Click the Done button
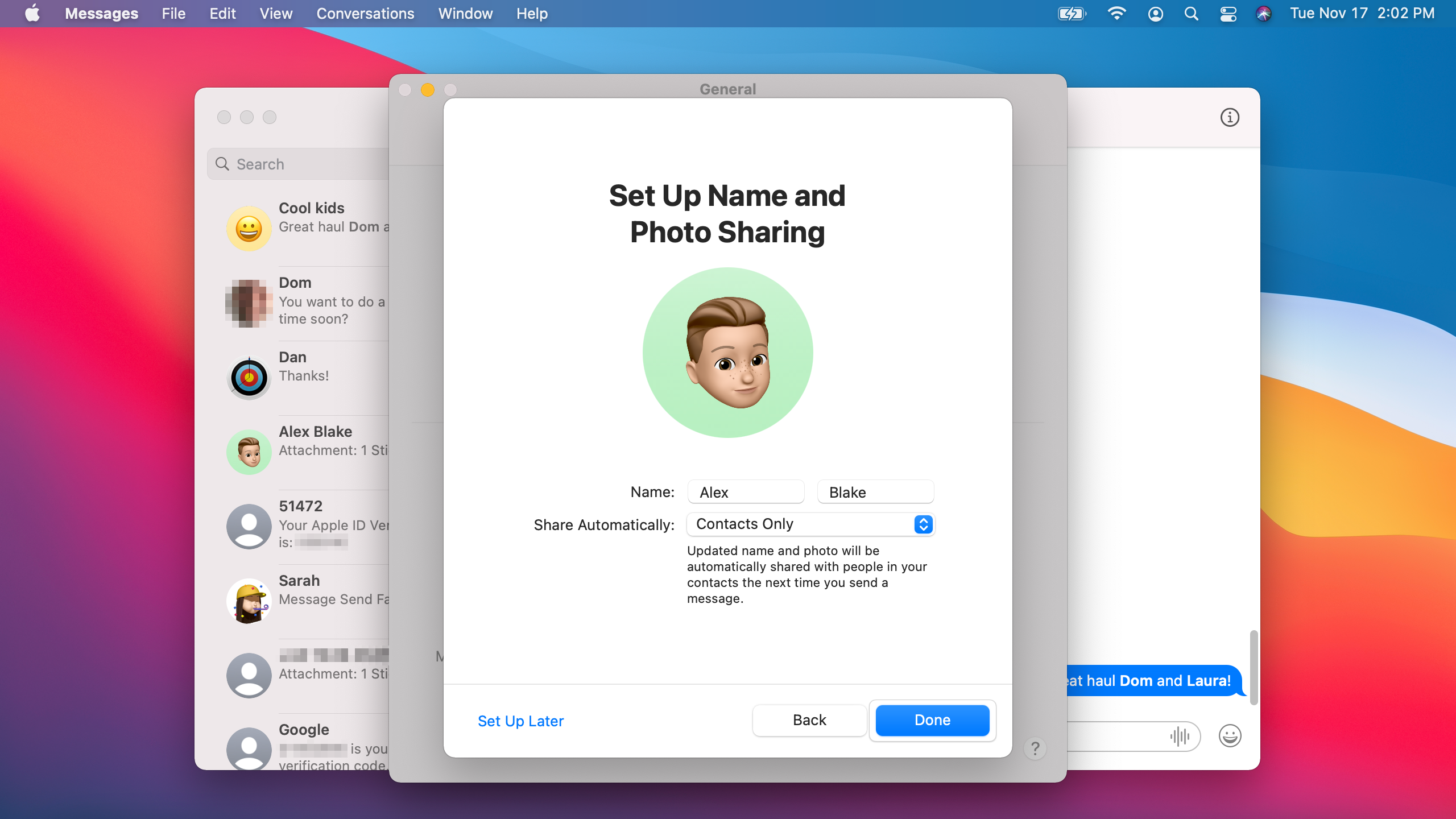This screenshot has height=819, width=1456. click(932, 720)
